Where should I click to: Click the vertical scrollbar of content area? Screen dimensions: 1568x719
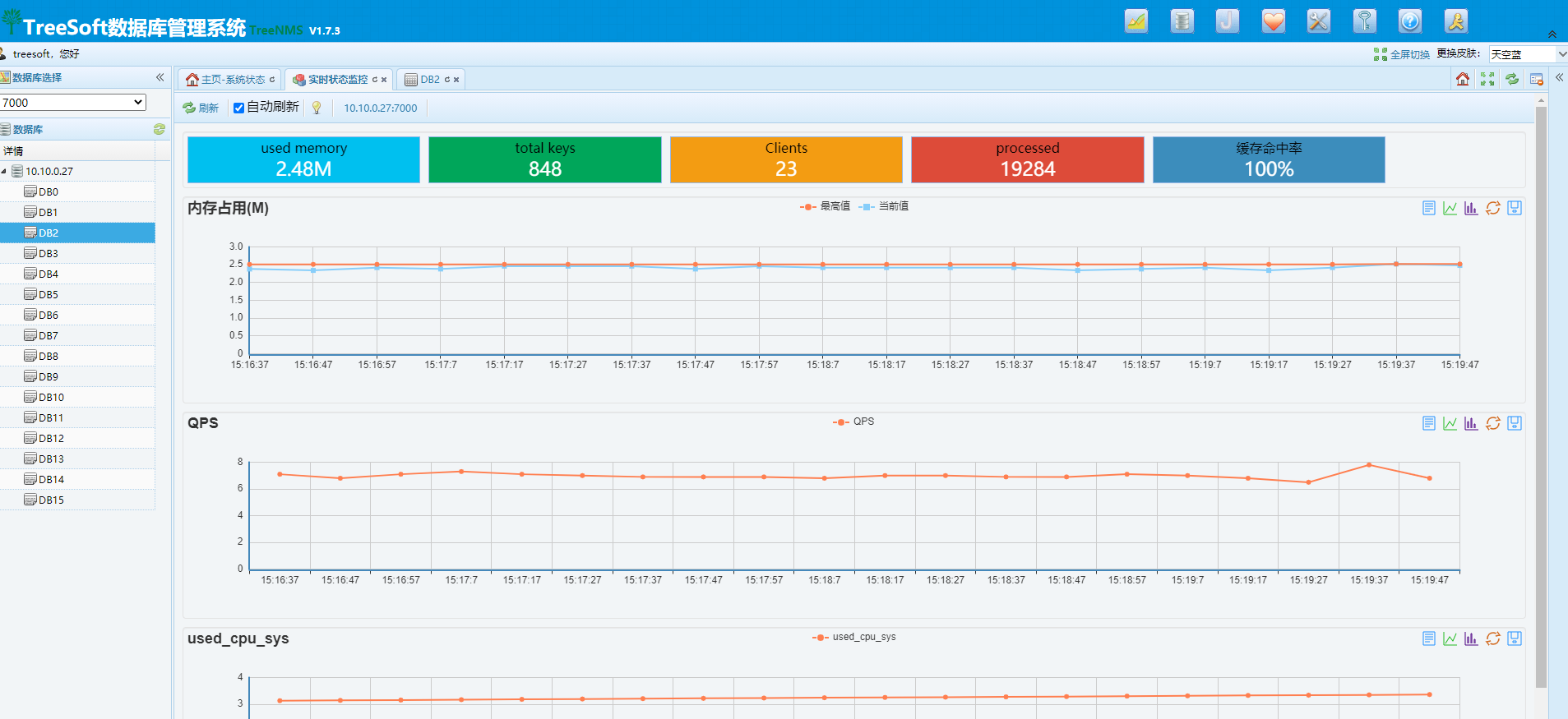[x=1541, y=396]
